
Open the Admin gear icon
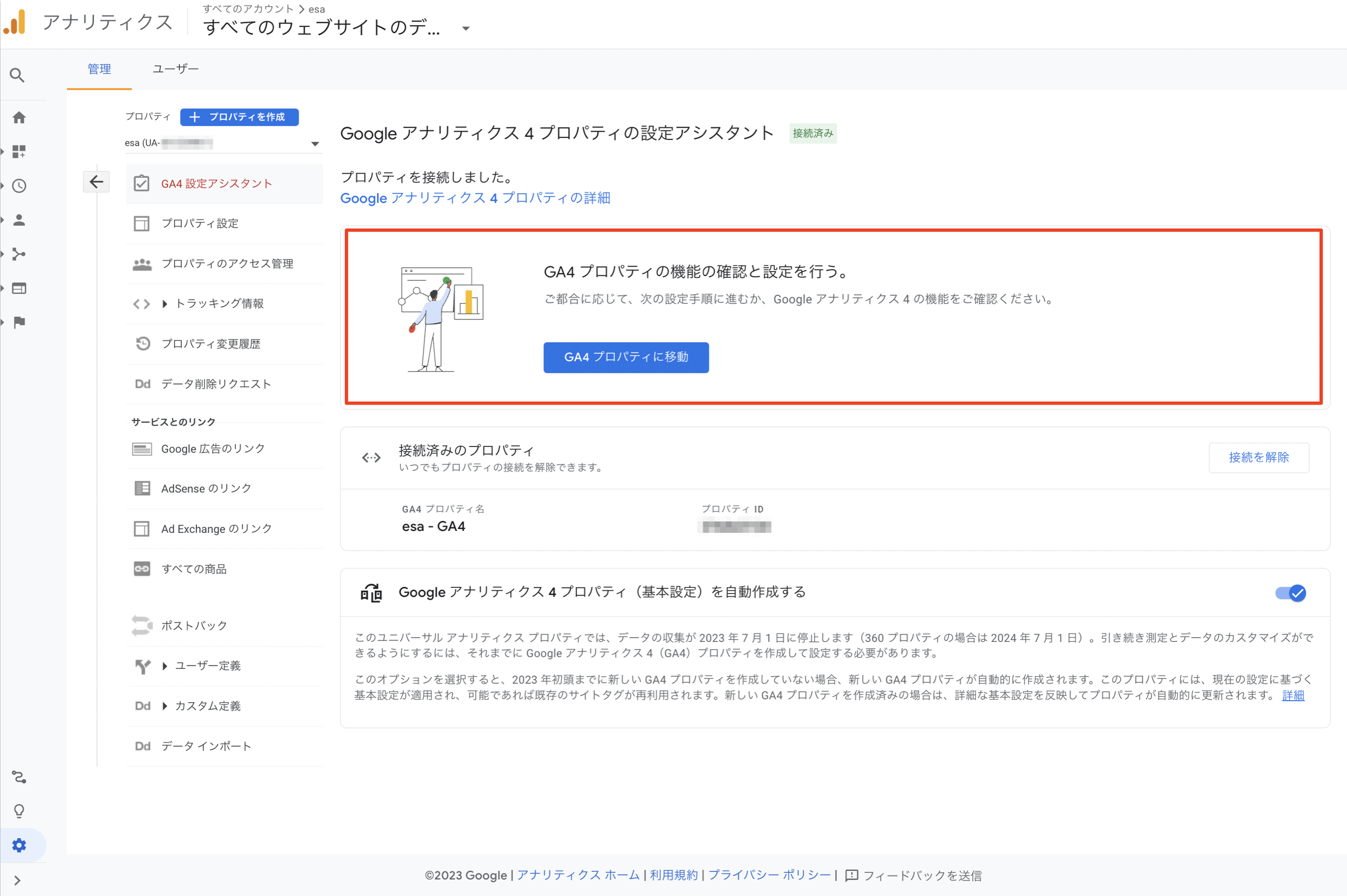point(19,845)
